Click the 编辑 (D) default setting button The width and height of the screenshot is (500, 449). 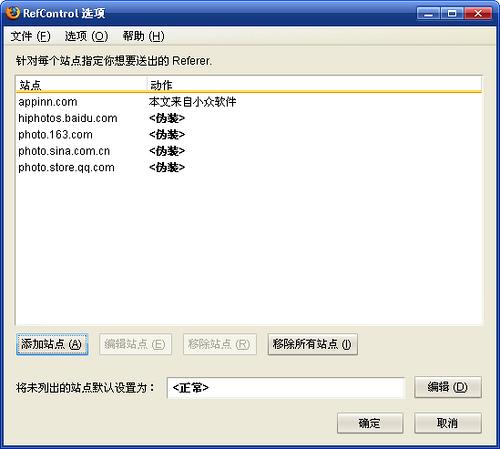point(448,387)
